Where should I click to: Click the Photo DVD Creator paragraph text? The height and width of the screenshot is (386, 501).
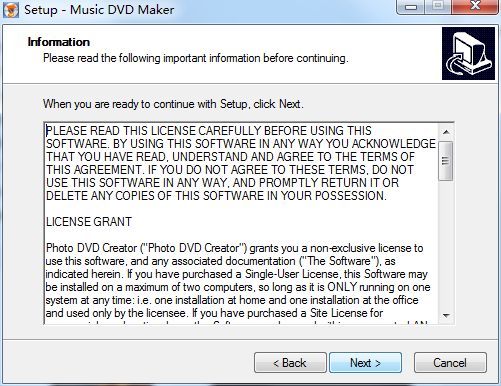pyautogui.click(x=238, y=281)
